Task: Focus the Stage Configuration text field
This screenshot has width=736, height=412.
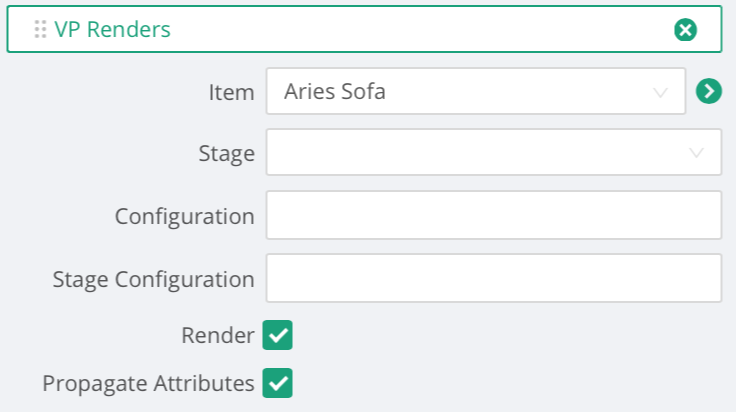Action: 493,278
